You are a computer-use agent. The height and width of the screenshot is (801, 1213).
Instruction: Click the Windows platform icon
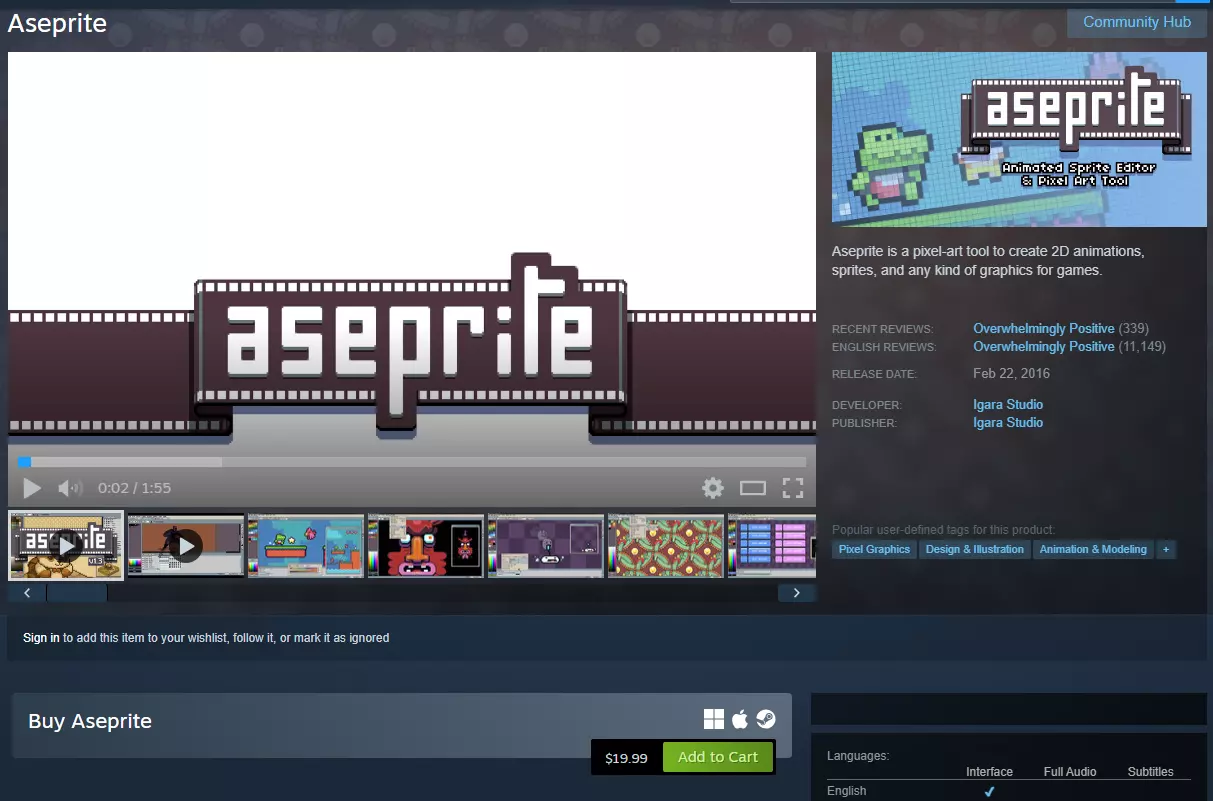click(714, 720)
